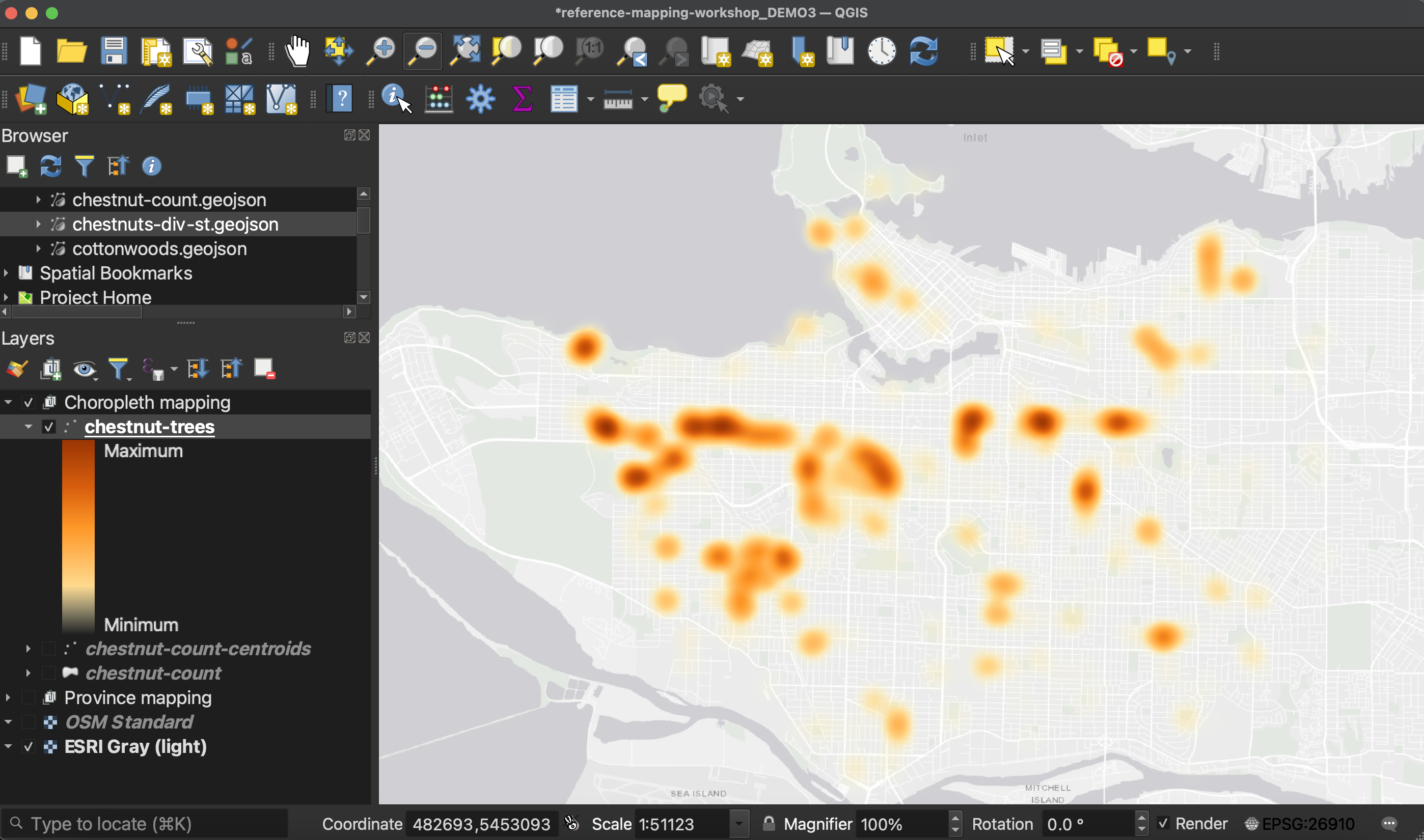The image size is (1424, 840).
Task: Open the attribute table icon
Action: pos(563,98)
